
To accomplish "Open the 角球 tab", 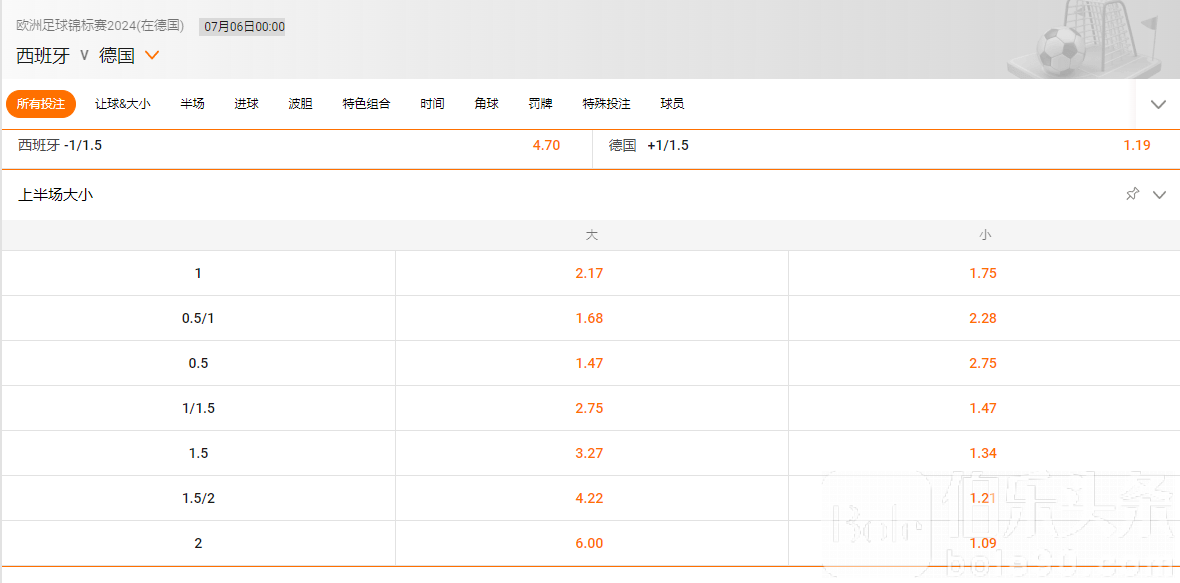I will (486, 104).
